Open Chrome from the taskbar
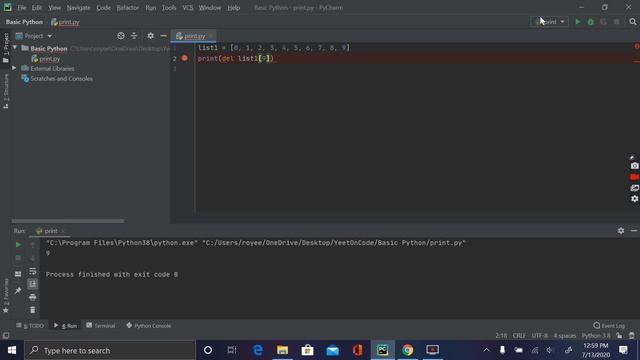 [x=407, y=350]
